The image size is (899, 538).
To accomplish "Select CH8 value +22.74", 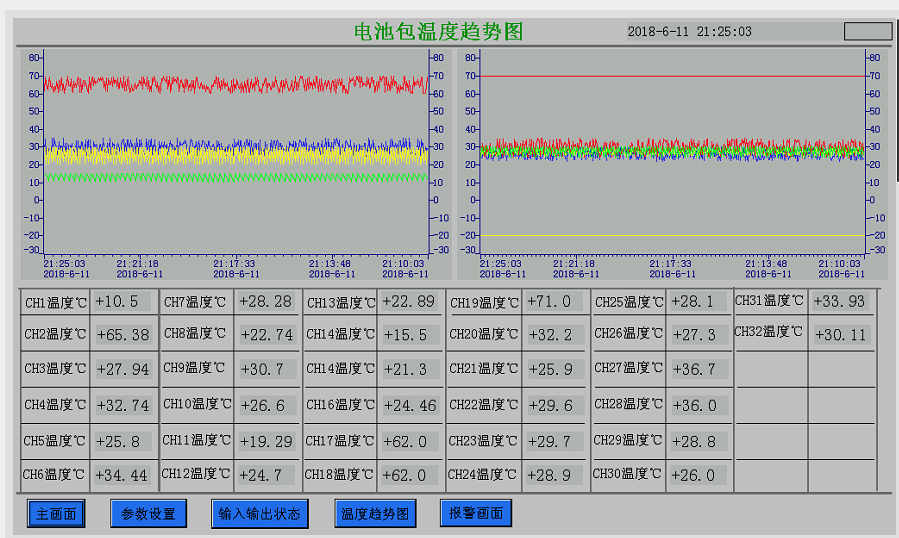I will click(267, 334).
